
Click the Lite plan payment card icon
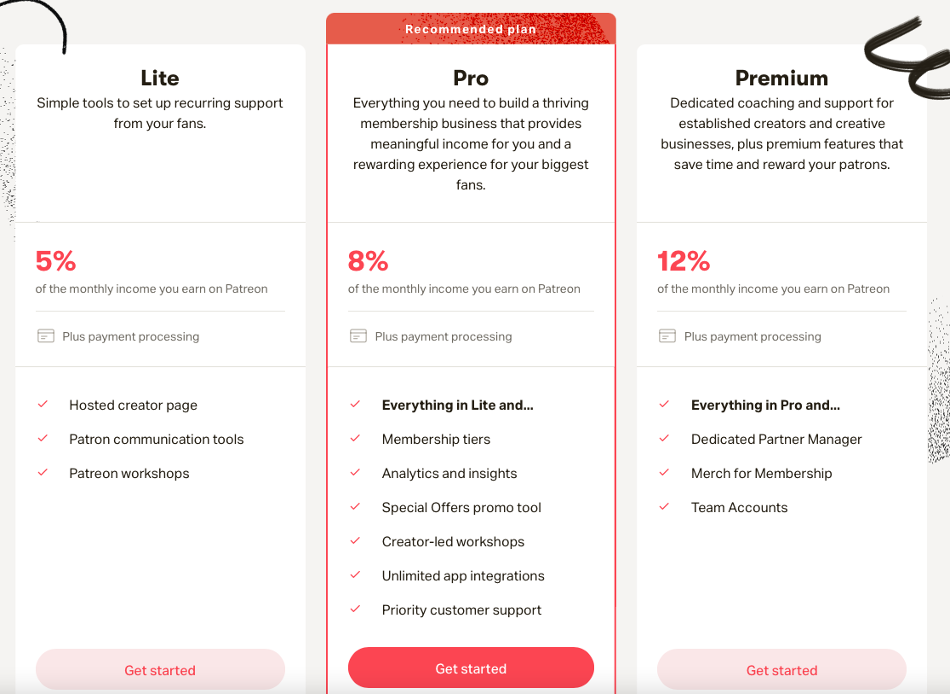click(x=46, y=336)
